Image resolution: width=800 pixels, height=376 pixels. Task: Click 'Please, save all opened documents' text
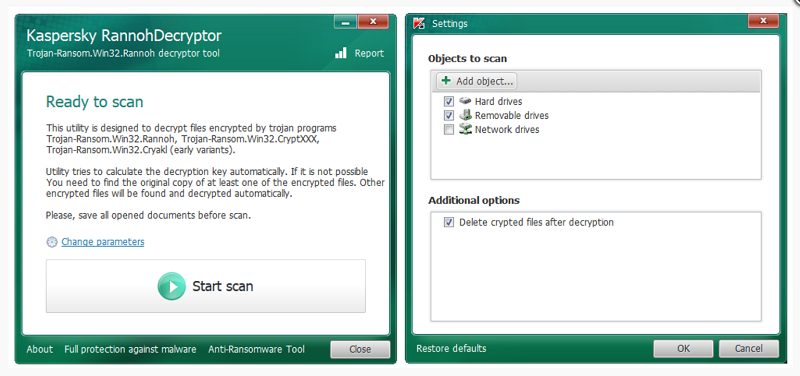(148, 215)
